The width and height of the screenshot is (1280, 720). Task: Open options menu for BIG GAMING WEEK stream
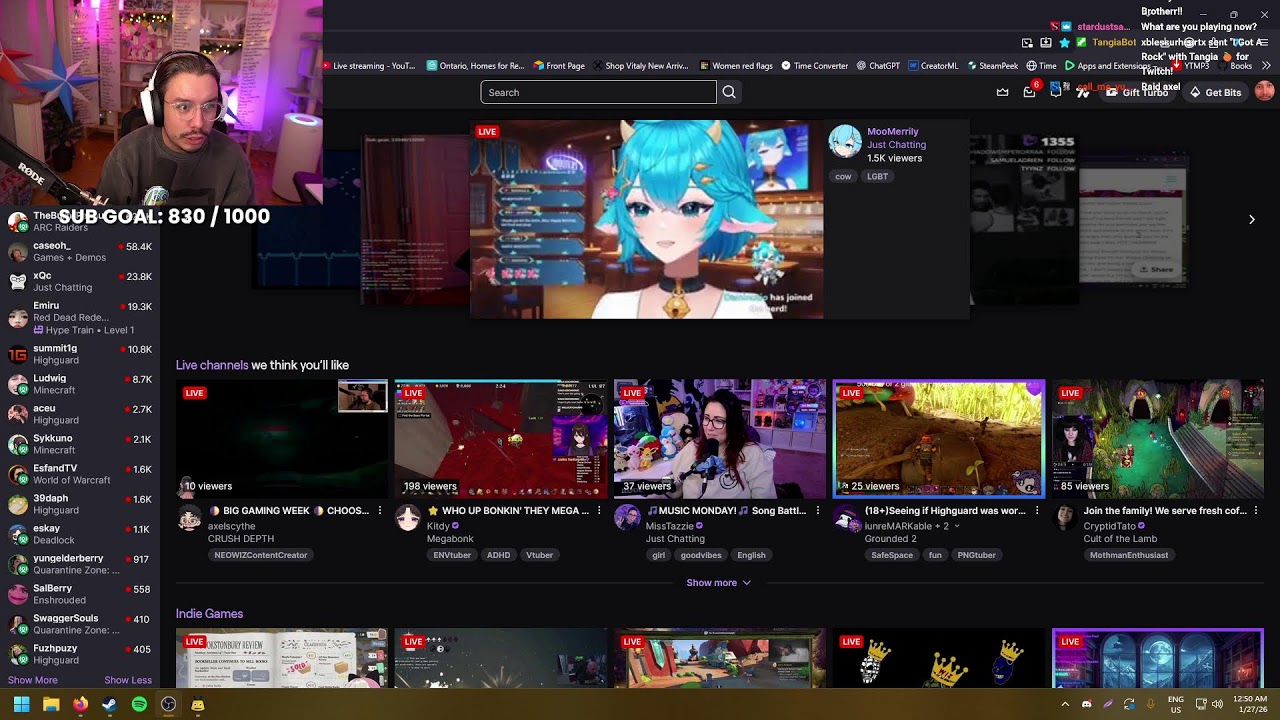[380, 511]
